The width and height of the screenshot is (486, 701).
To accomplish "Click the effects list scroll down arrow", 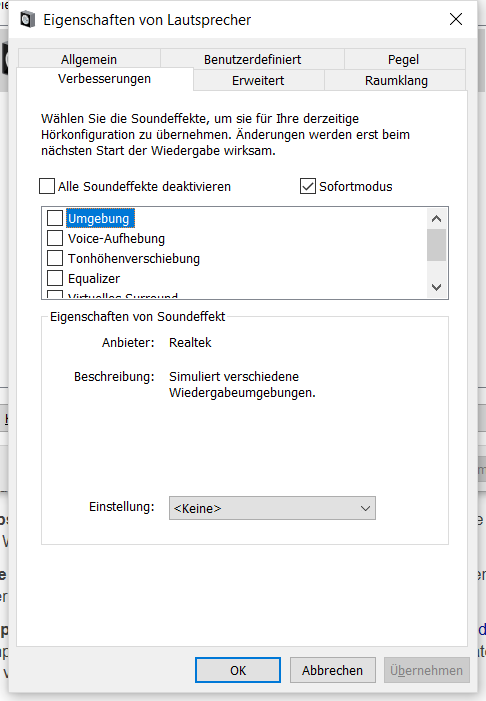I will (436, 287).
